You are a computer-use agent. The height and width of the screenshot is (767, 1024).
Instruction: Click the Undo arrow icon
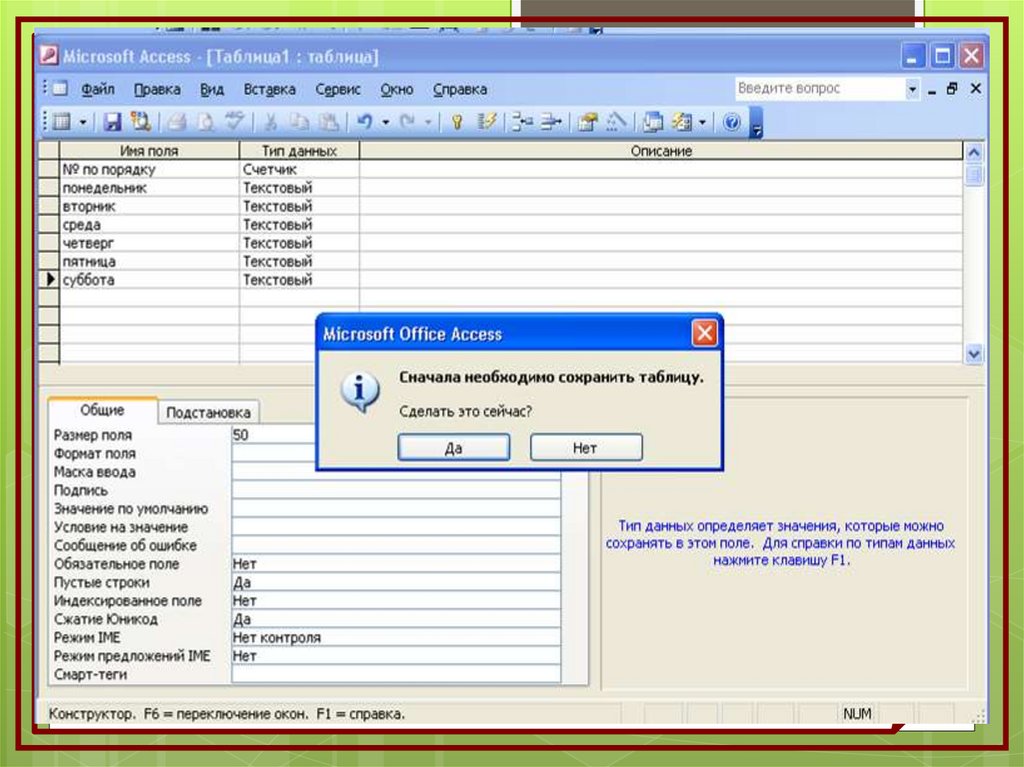(365, 122)
